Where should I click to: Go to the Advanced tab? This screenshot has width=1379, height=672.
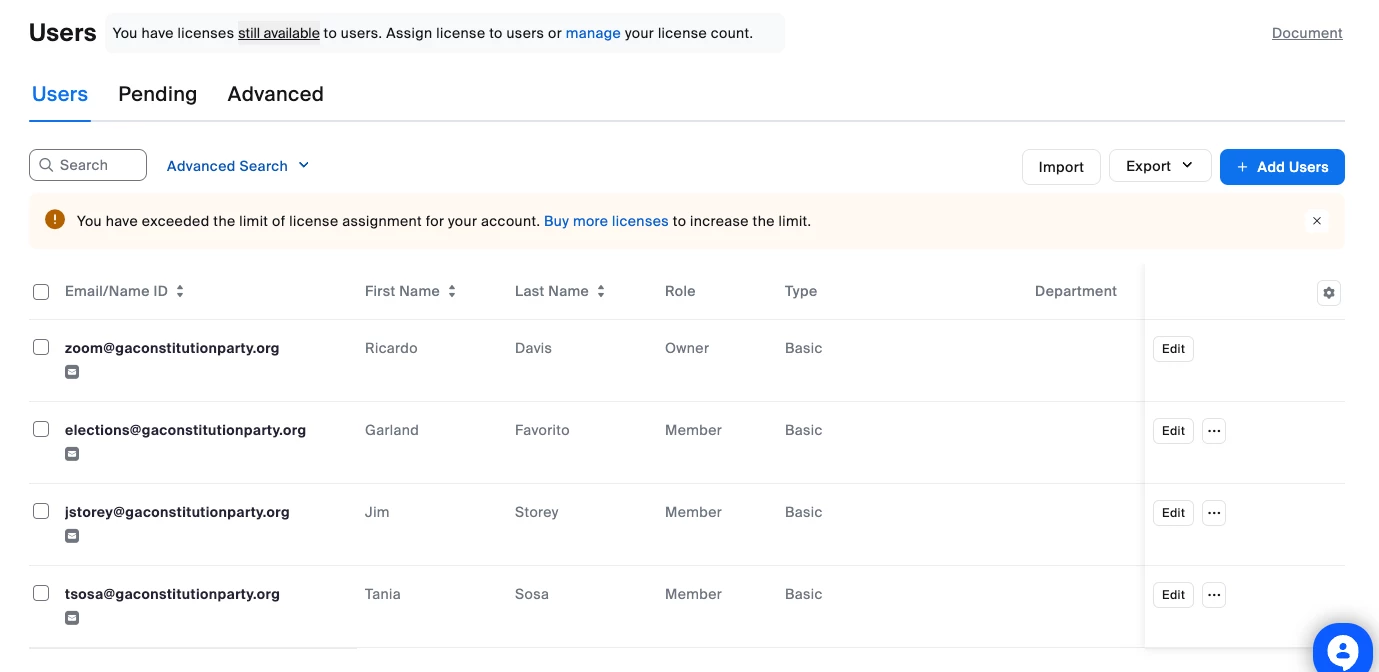pyautogui.click(x=275, y=94)
